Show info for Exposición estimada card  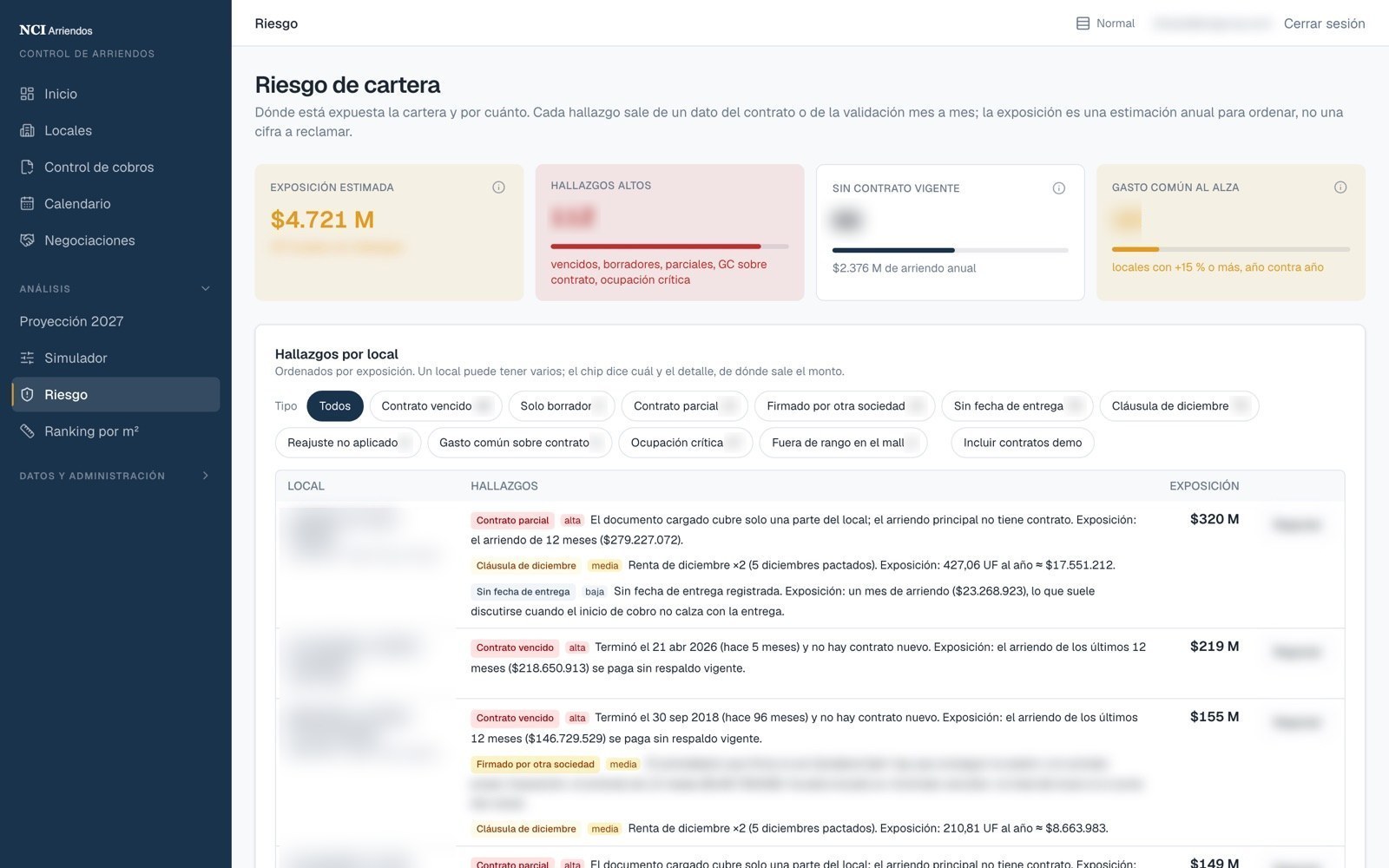[x=498, y=187]
